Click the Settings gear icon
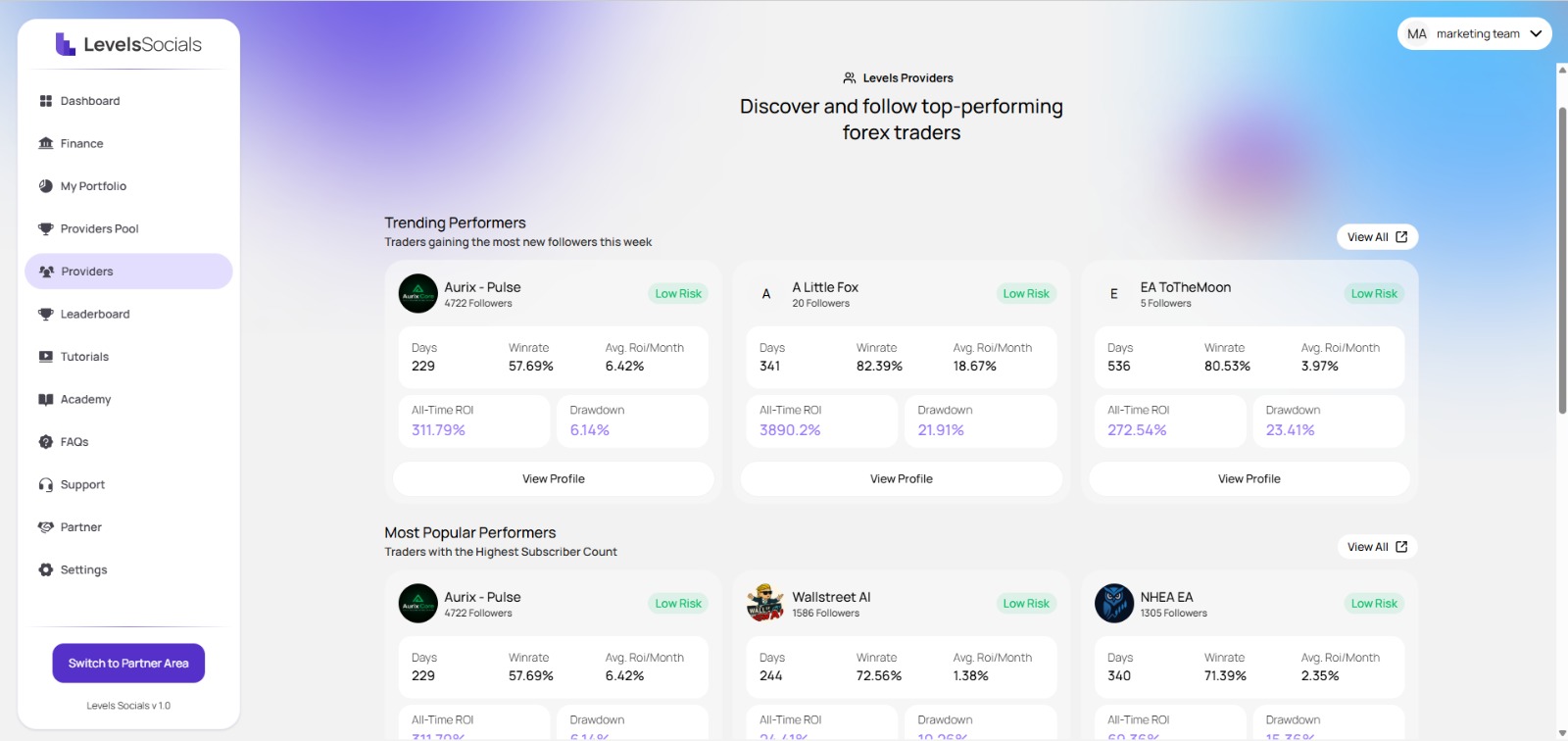 [45, 570]
